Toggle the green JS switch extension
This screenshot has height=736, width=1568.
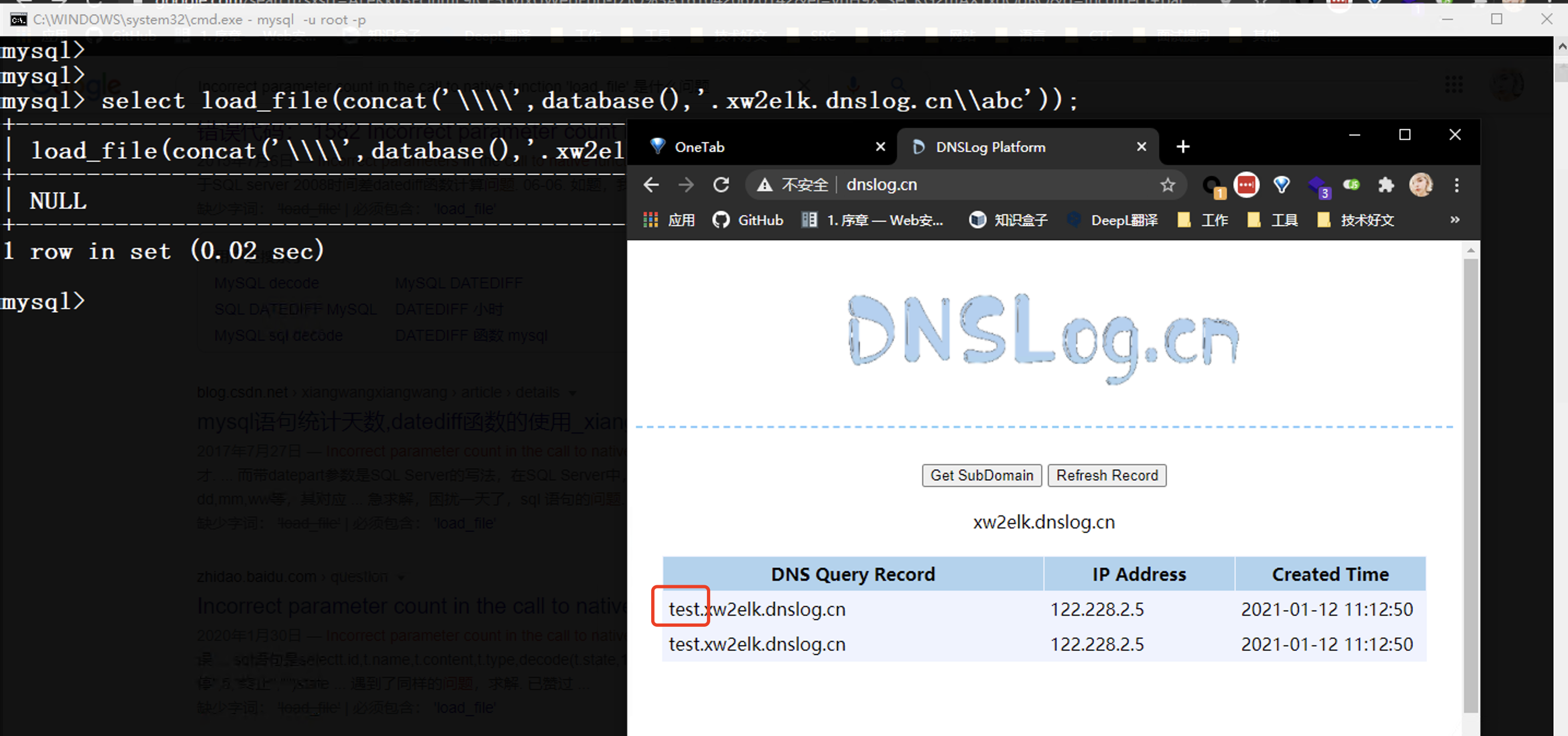pos(1351,185)
